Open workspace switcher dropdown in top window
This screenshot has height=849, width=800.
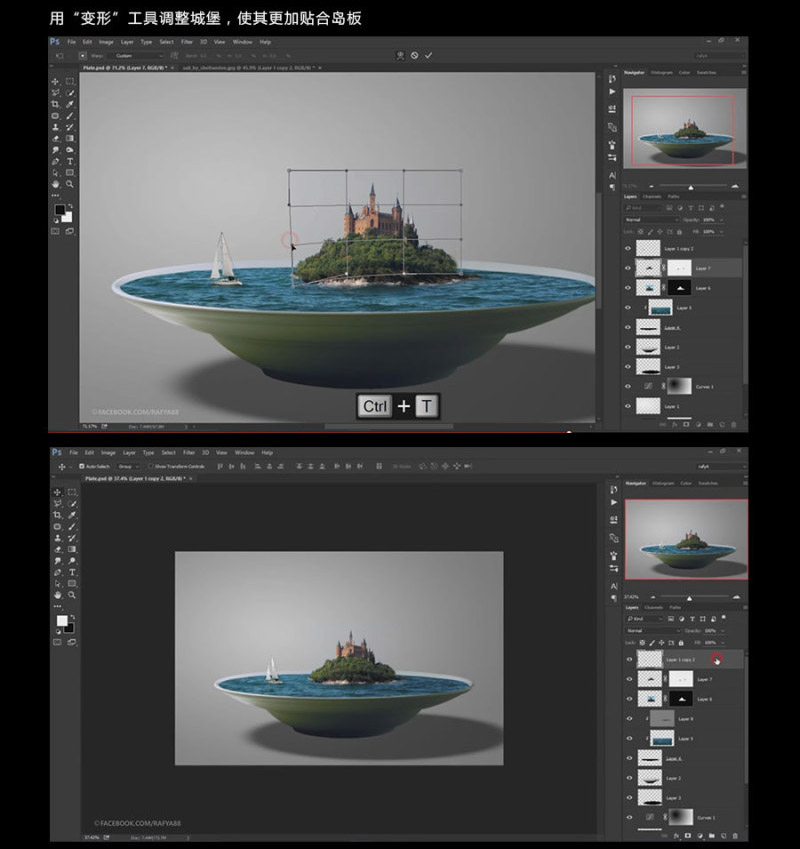point(720,56)
